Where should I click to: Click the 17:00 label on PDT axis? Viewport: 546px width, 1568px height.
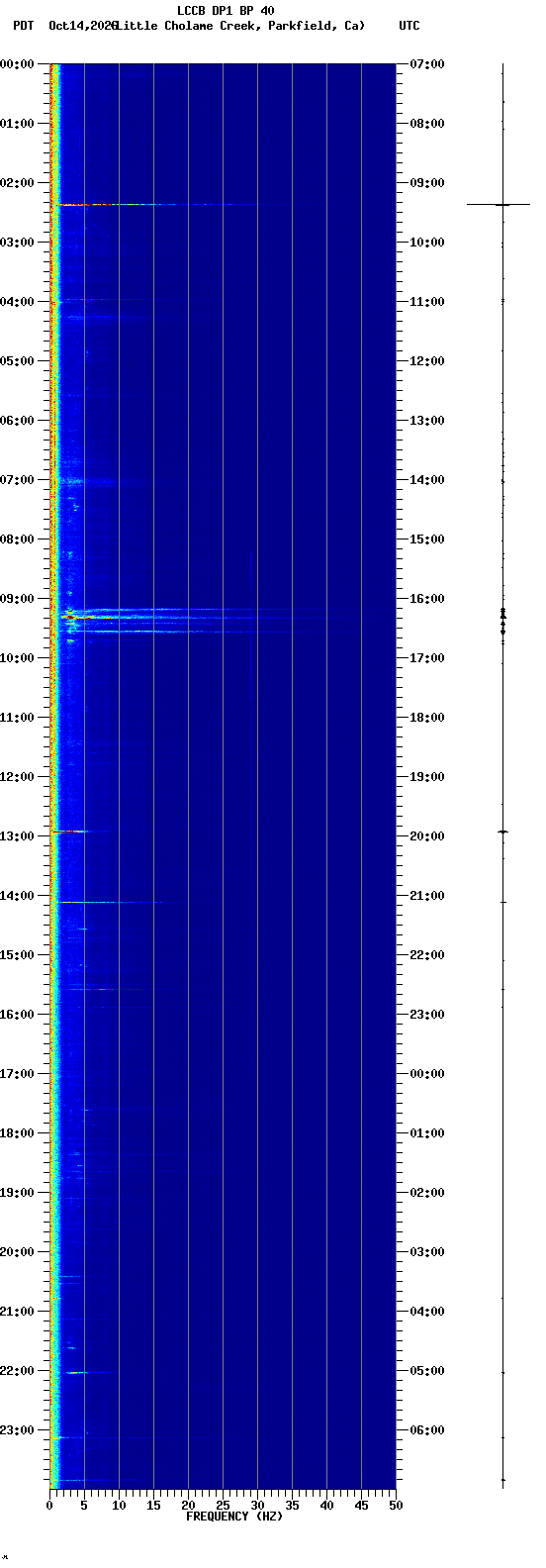click(18, 1074)
